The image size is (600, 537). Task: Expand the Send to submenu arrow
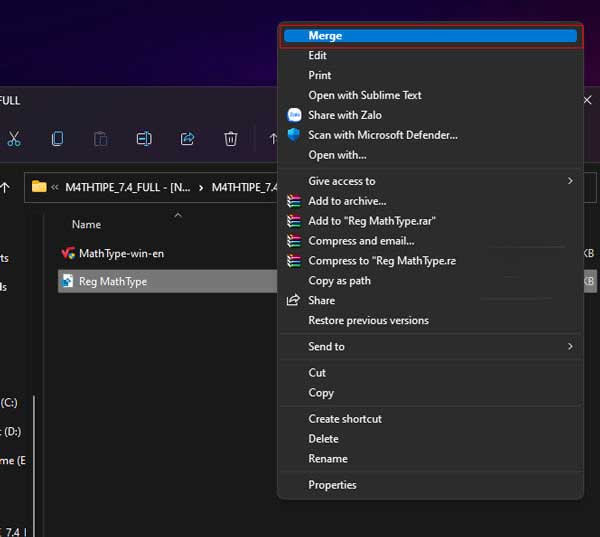coord(570,346)
